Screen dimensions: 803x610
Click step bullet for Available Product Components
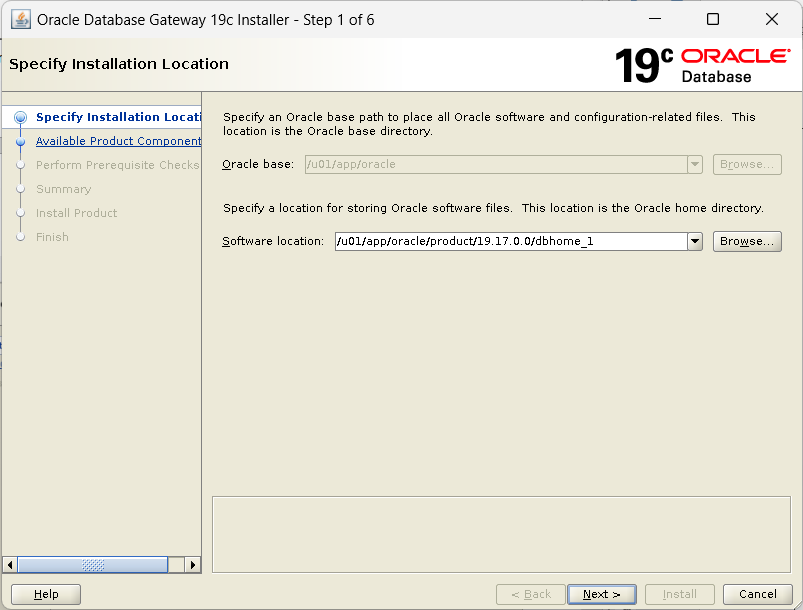point(20,141)
